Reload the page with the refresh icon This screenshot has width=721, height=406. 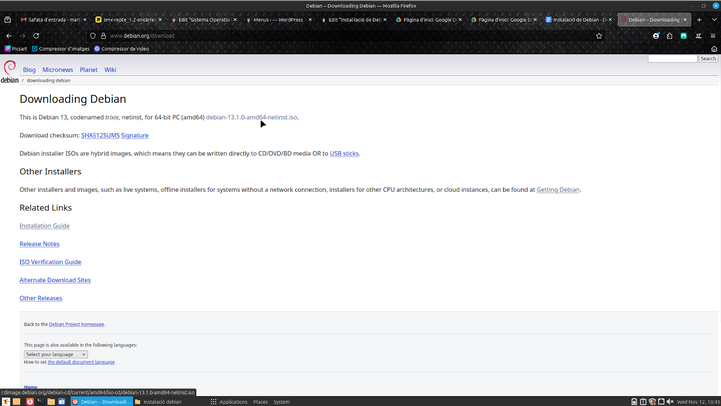pyautogui.click(x=36, y=36)
